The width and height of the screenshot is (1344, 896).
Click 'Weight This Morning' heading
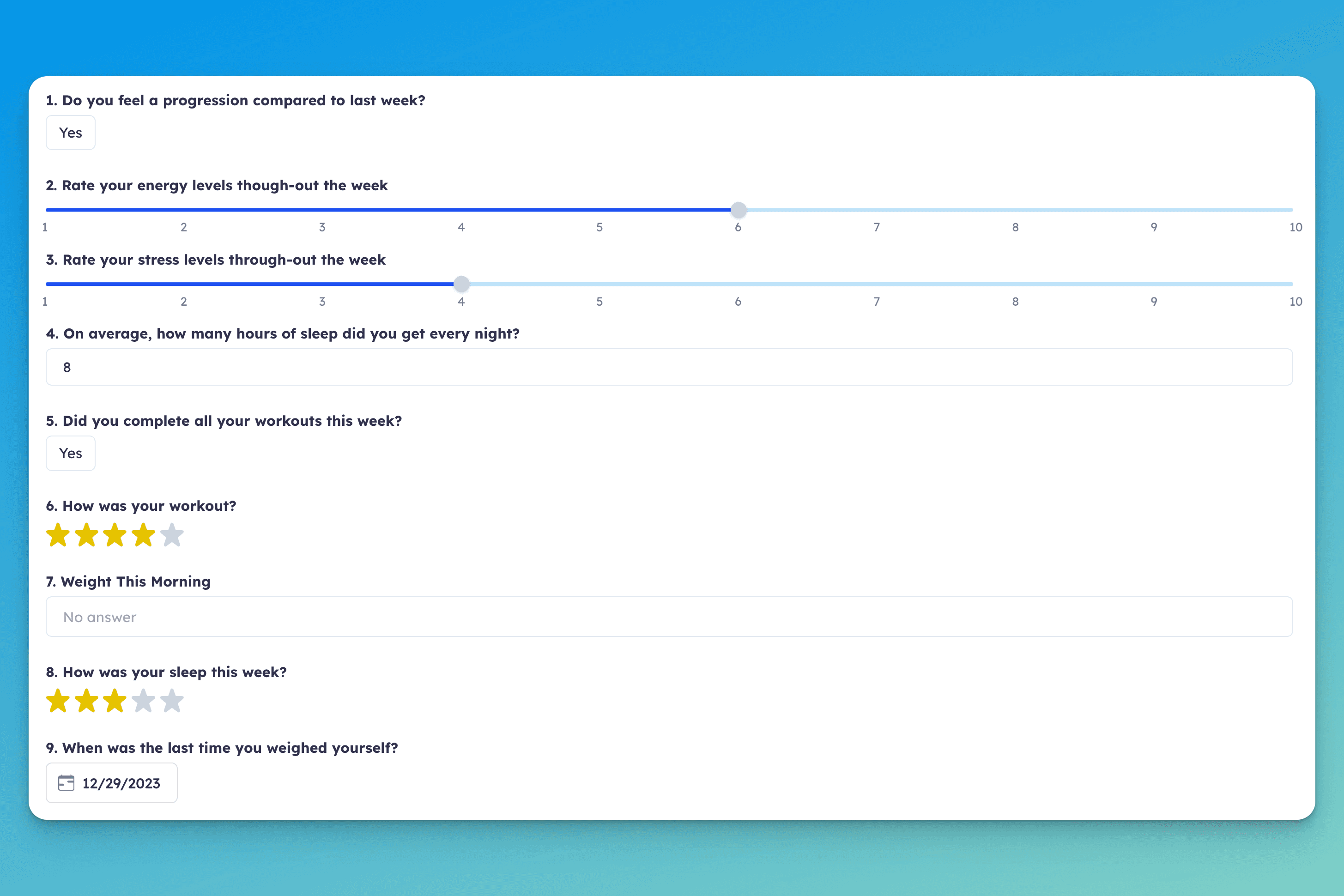128,582
